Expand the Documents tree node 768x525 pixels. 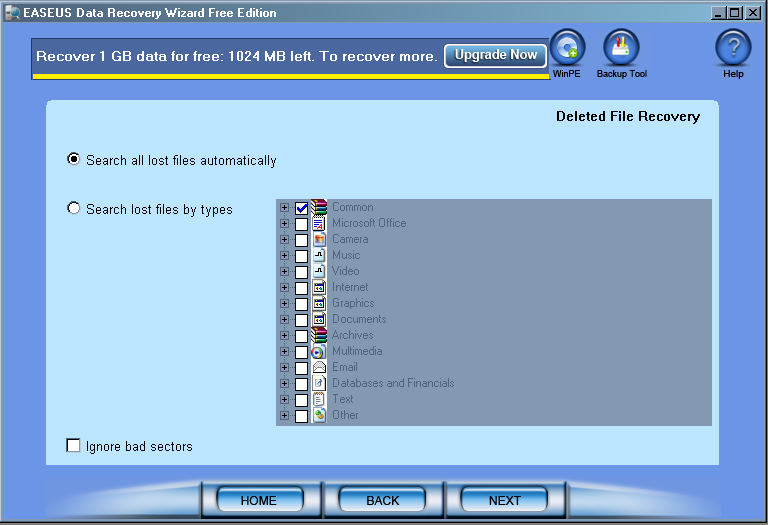[284, 319]
